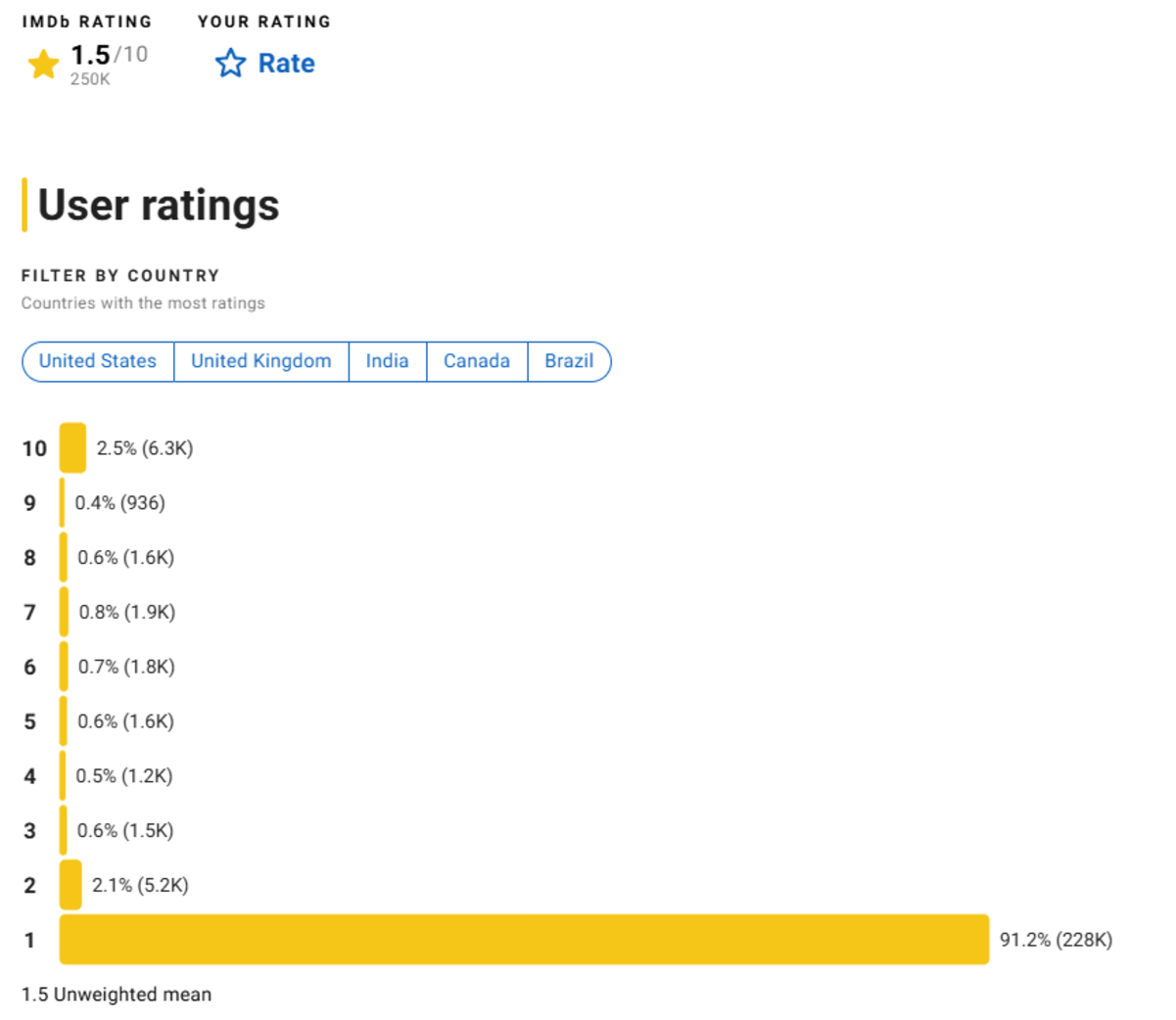
Task: Click the 1.5/10 IMDb rating score
Action: click(108, 55)
